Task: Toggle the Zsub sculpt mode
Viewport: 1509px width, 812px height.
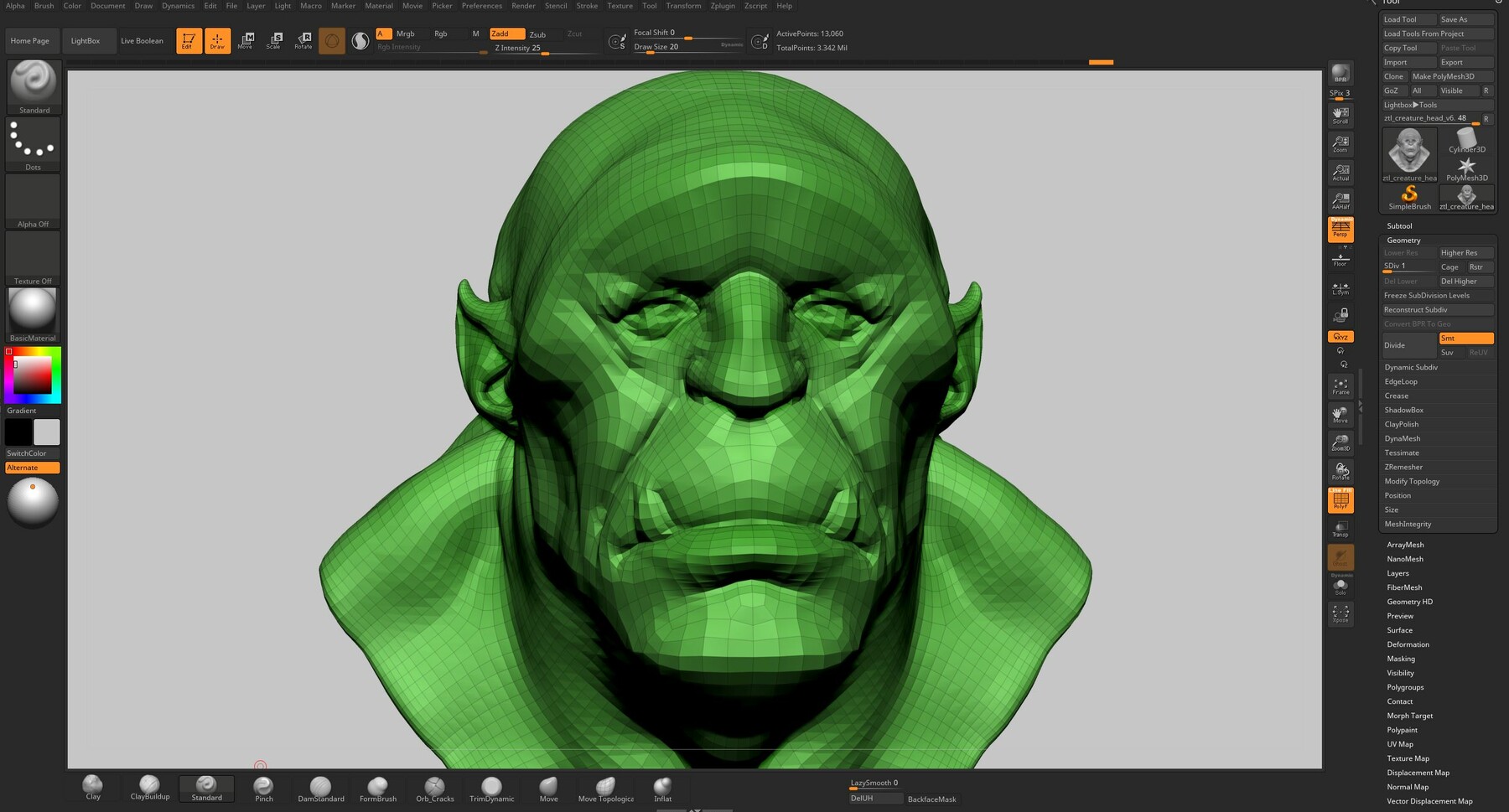Action: click(538, 34)
